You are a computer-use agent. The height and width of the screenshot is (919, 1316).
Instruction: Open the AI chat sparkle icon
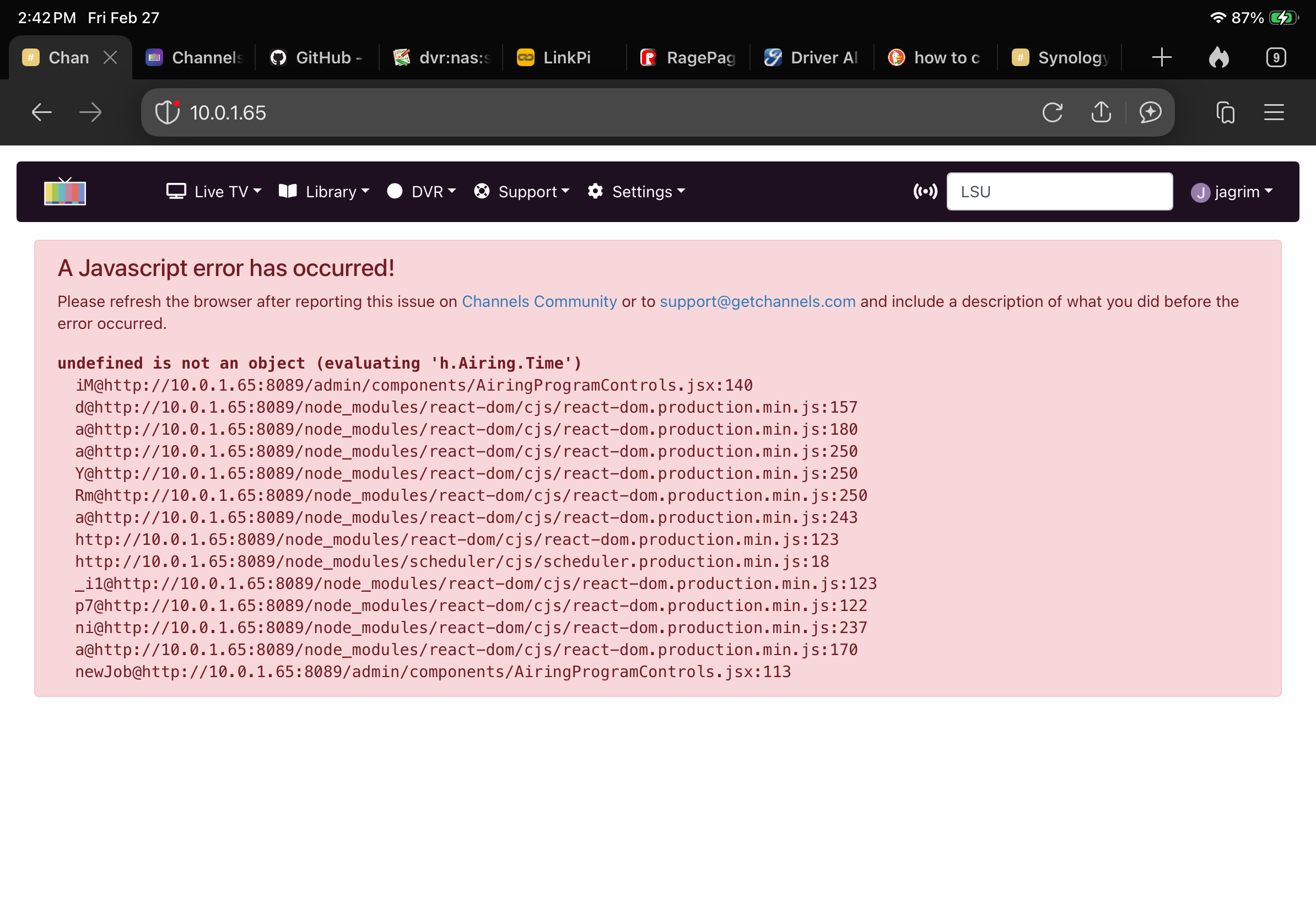click(1150, 112)
